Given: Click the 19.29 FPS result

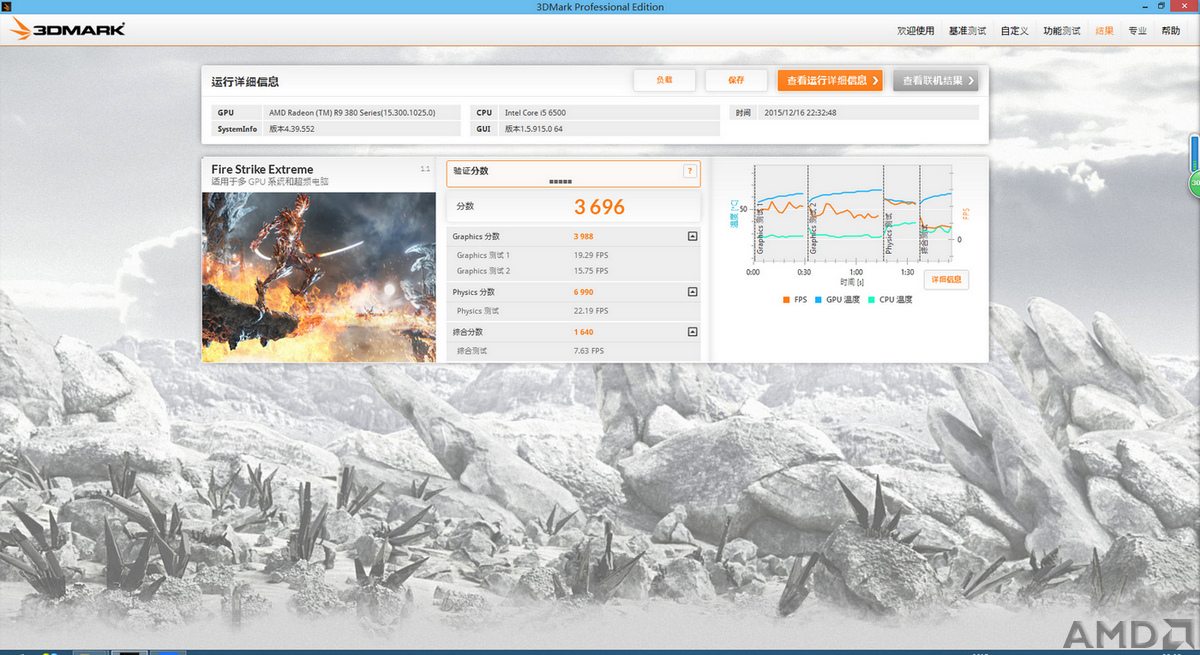Looking at the screenshot, I should tap(591, 256).
